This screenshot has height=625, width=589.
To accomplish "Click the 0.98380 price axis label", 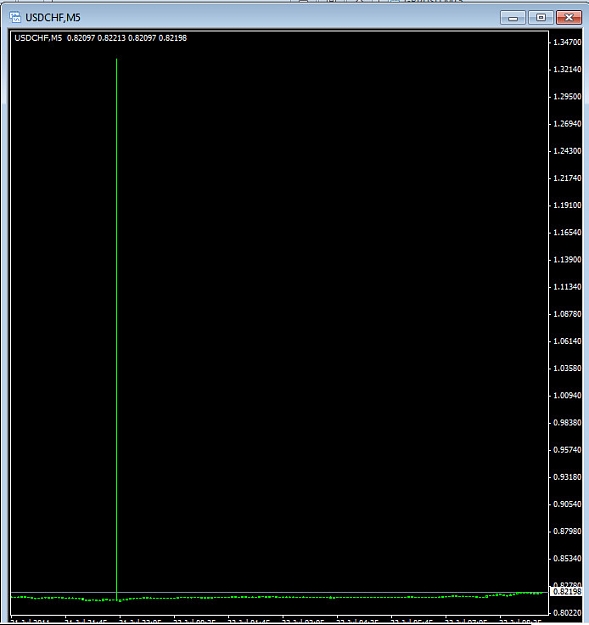I will click(567, 422).
